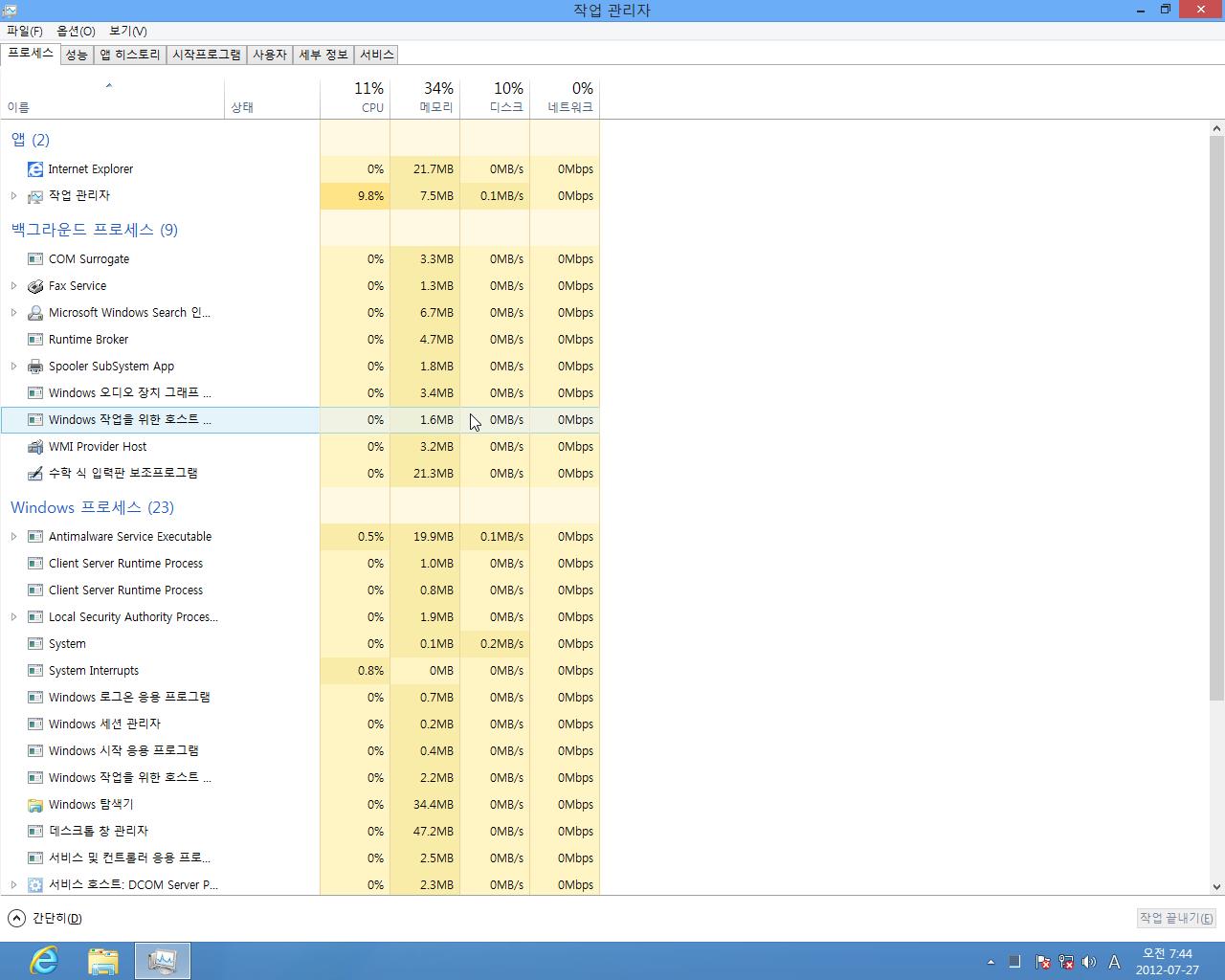Select the Windows 세션 관리자 row
The width and height of the screenshot is (1225, 980).
pyautogui.click(x=301, y=724)
